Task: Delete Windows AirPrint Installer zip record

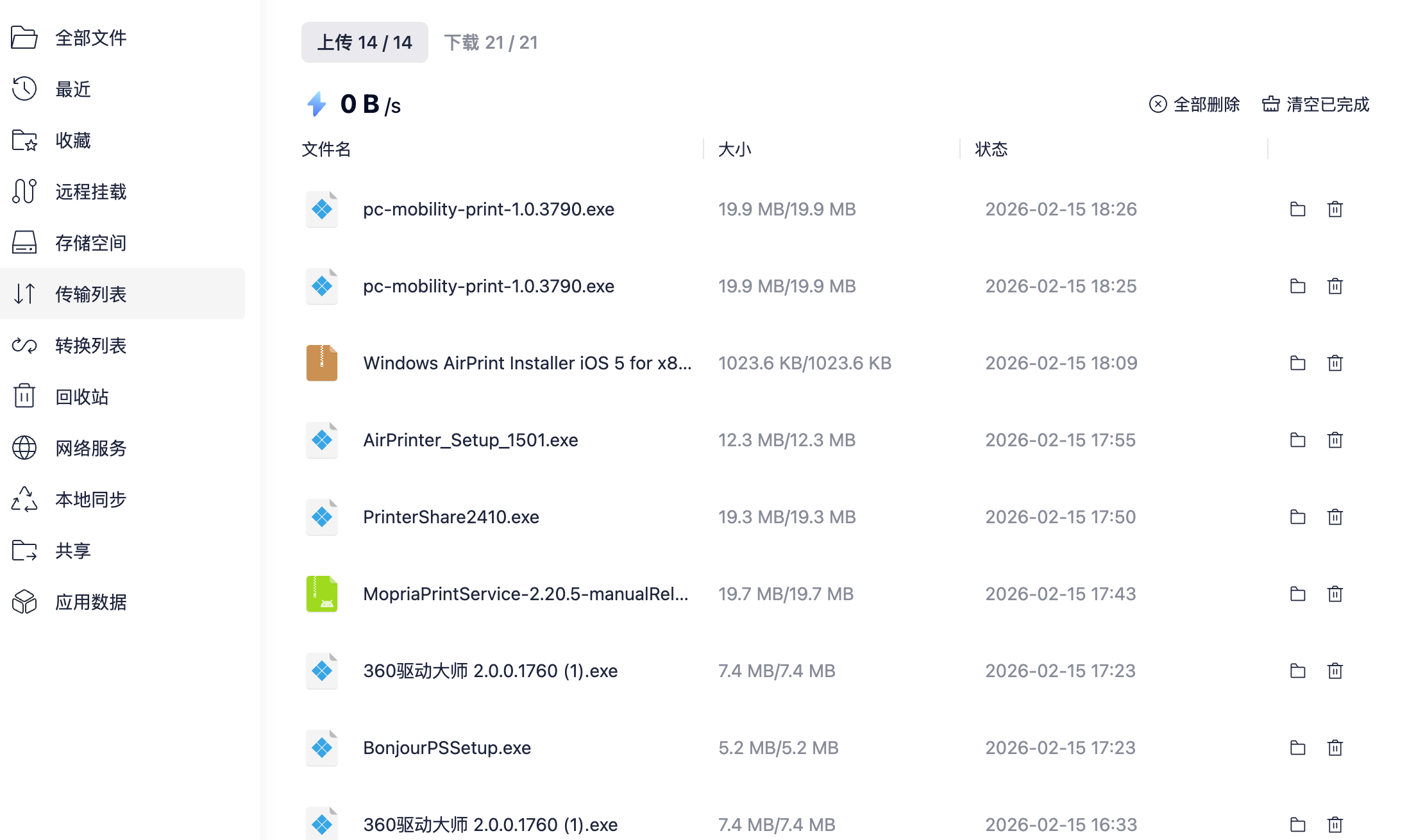Action: click(1335, 363)
